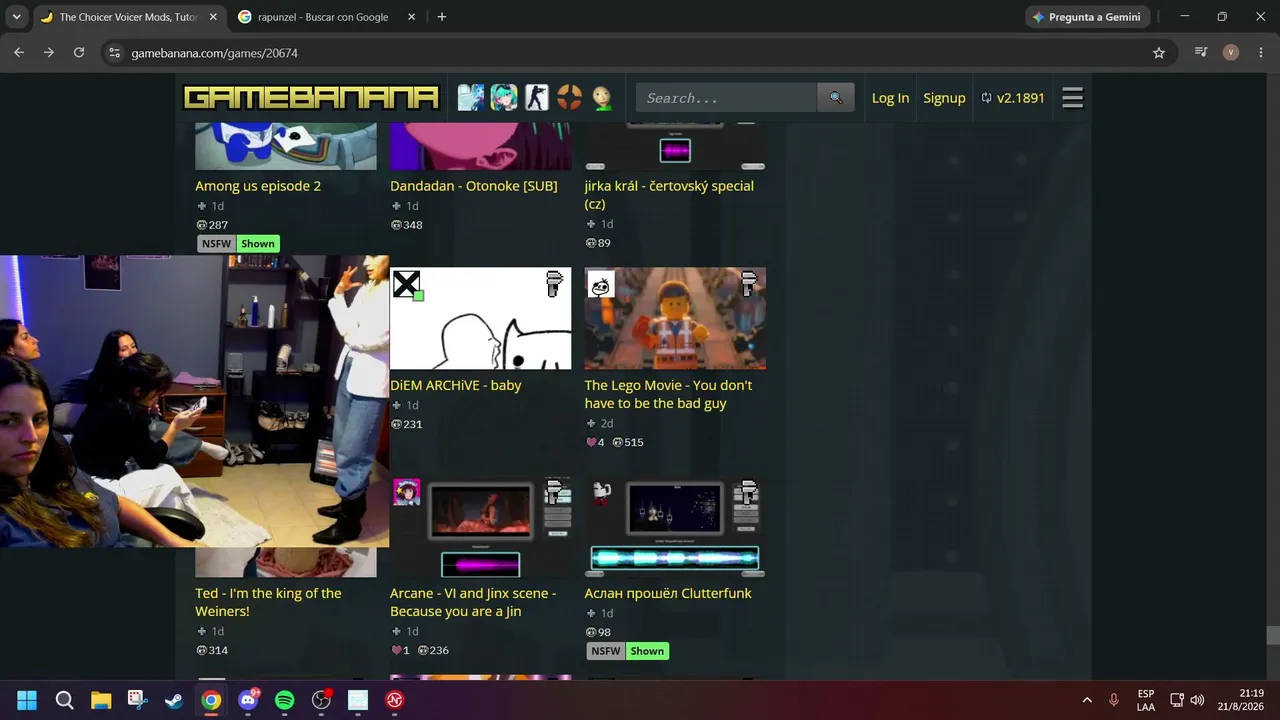Open Spotify from the taskbar
Image resolution: width=1280 pixels, height=720 pixels.
284,700
